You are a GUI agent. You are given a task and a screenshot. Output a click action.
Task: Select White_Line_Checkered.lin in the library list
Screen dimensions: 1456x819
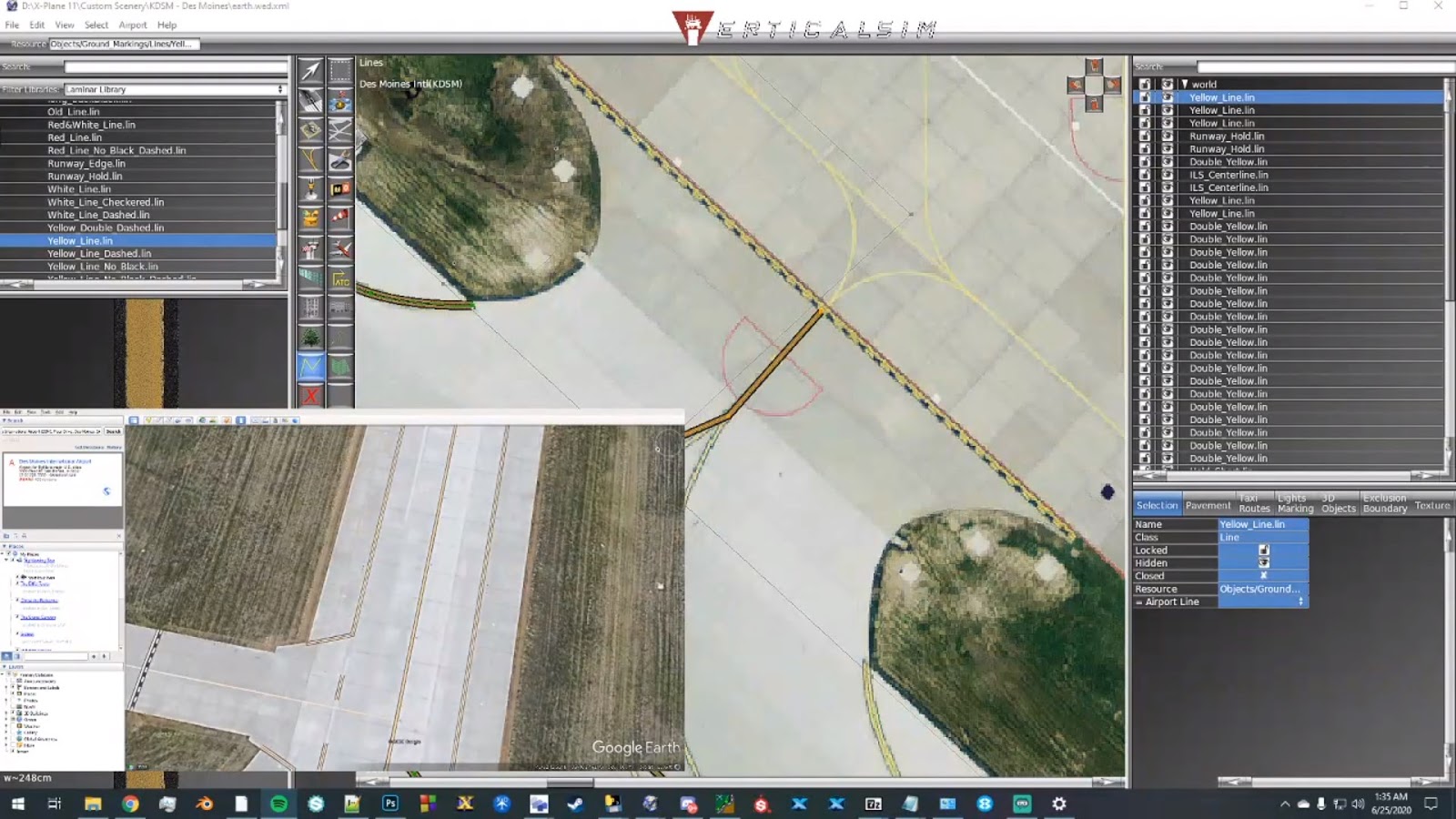[x=138, y=202]
